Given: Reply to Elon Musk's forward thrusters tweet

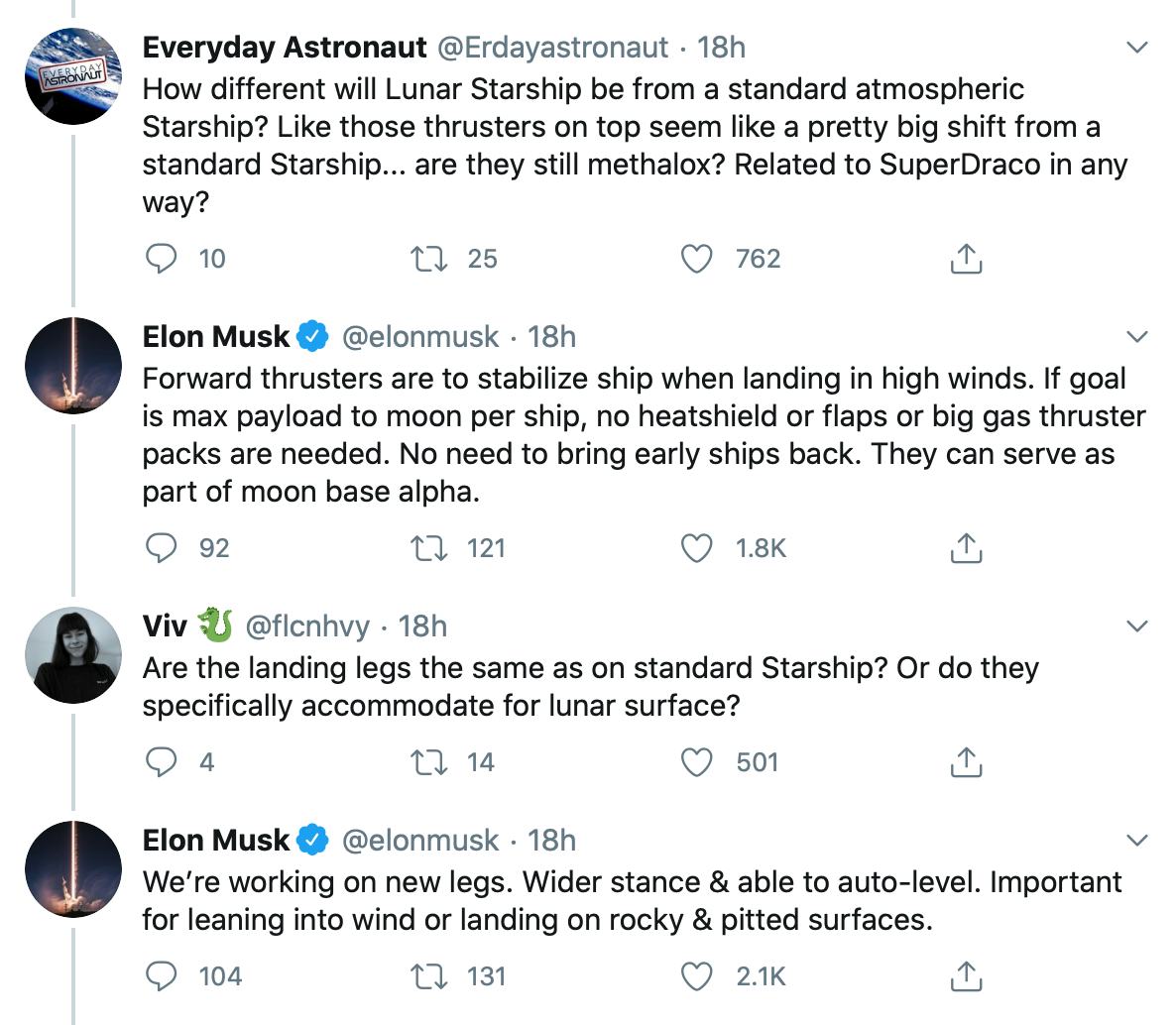Looking at the screenshot, I should click(x=161, y=547).
